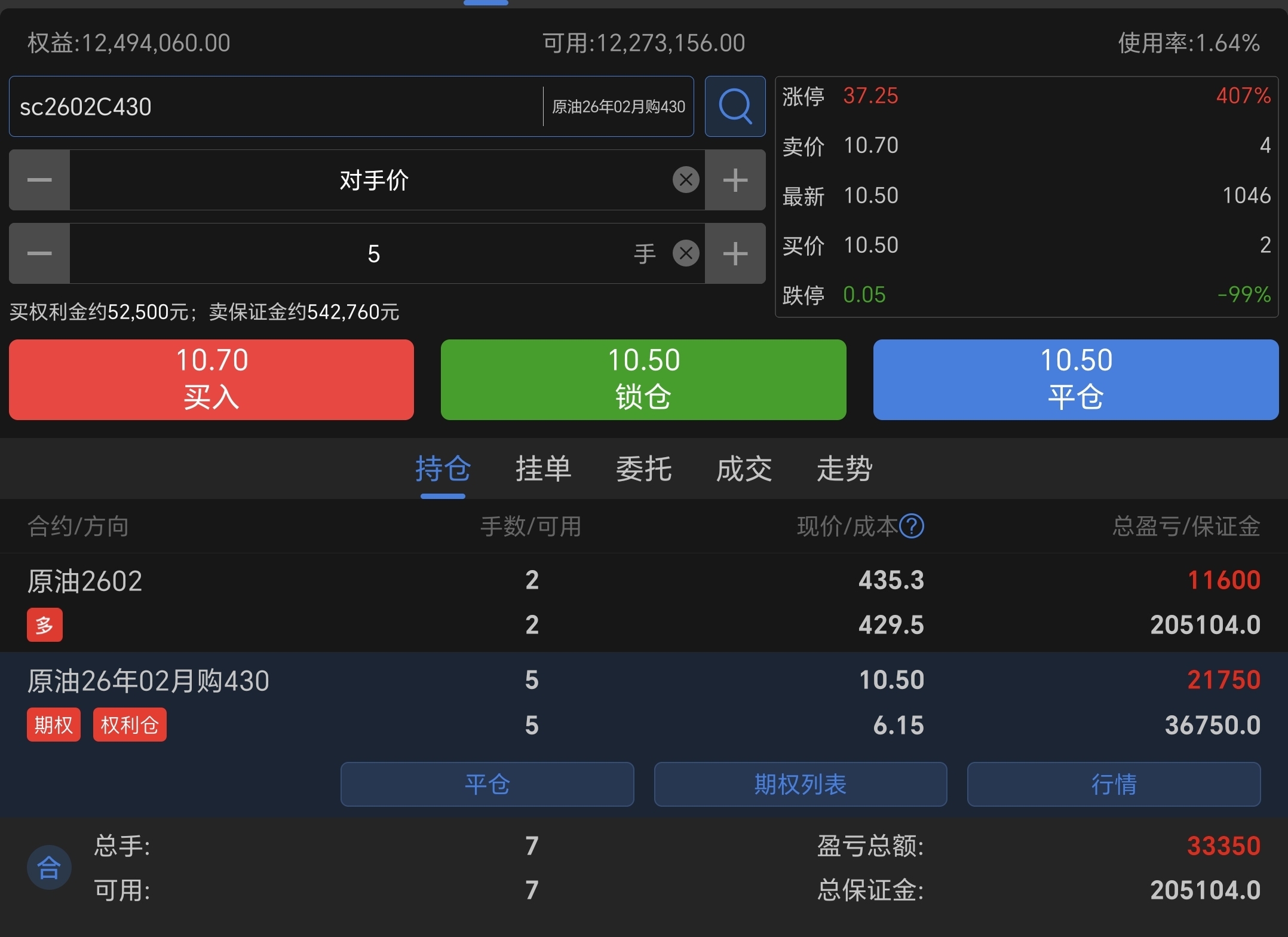Toggle the 合 merged positions icon
The width and height of the screenshot is (1288, 937).
[49, 867]
